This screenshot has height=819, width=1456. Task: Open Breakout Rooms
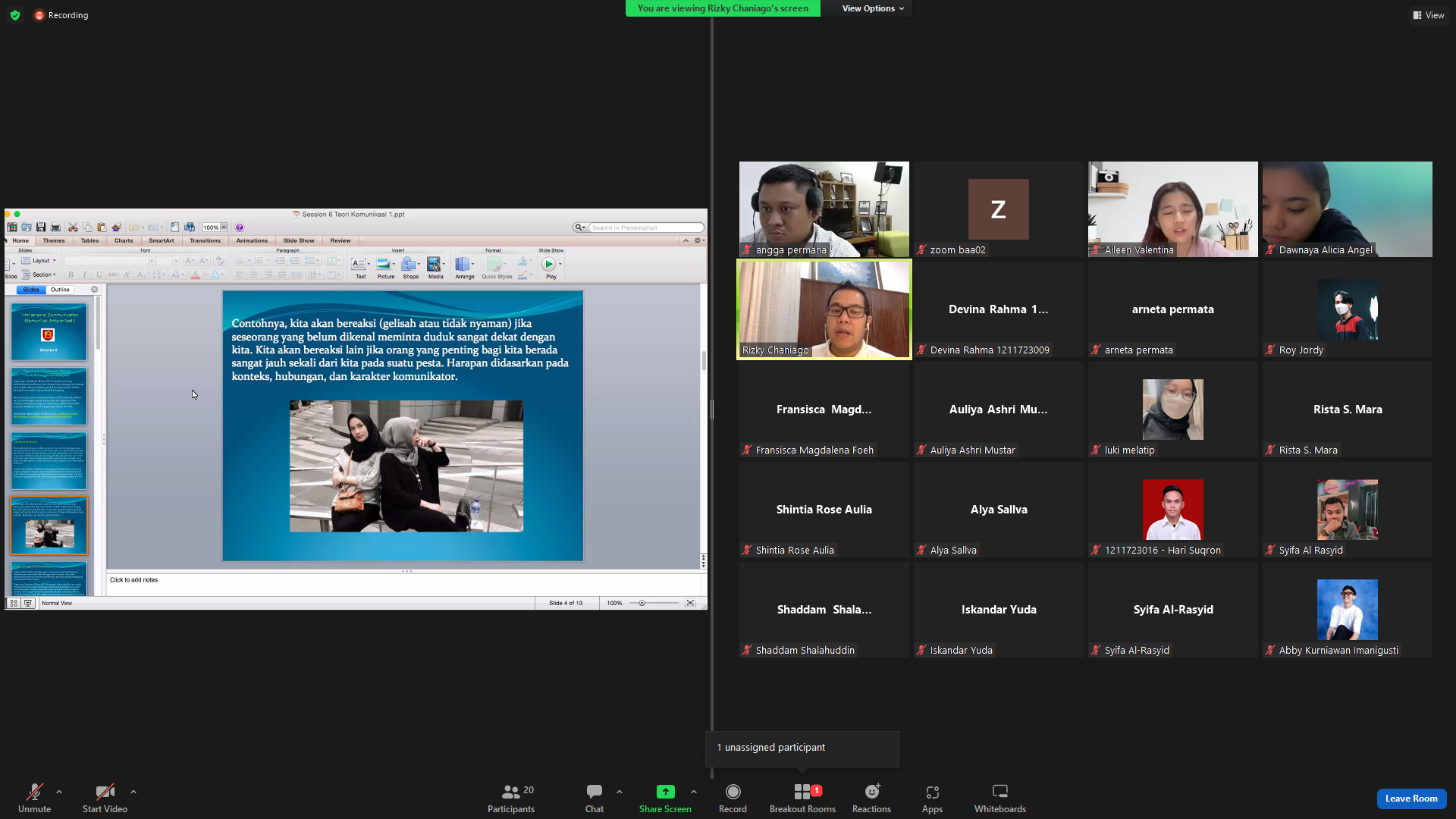802,799
